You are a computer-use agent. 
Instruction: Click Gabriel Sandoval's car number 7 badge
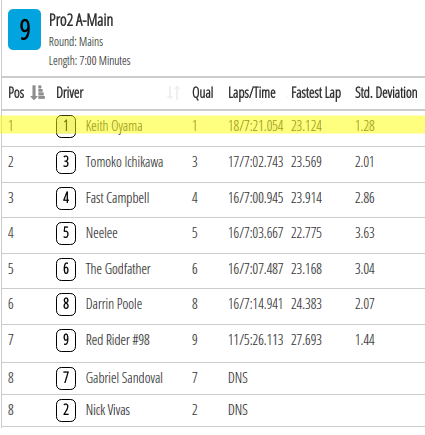[x=66, y=378]
